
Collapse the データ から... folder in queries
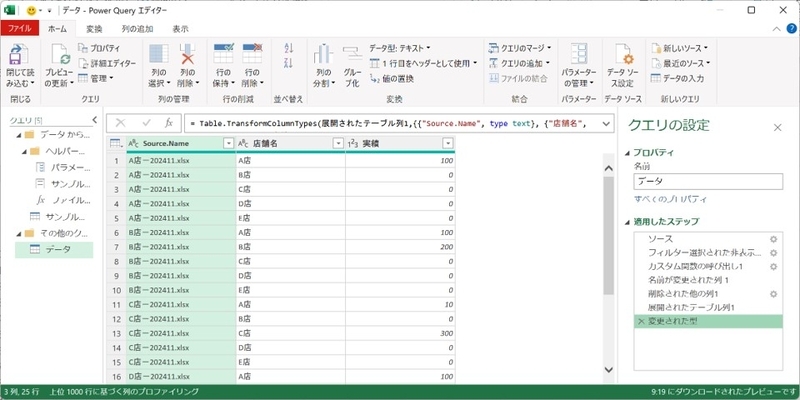click(19, 135)
